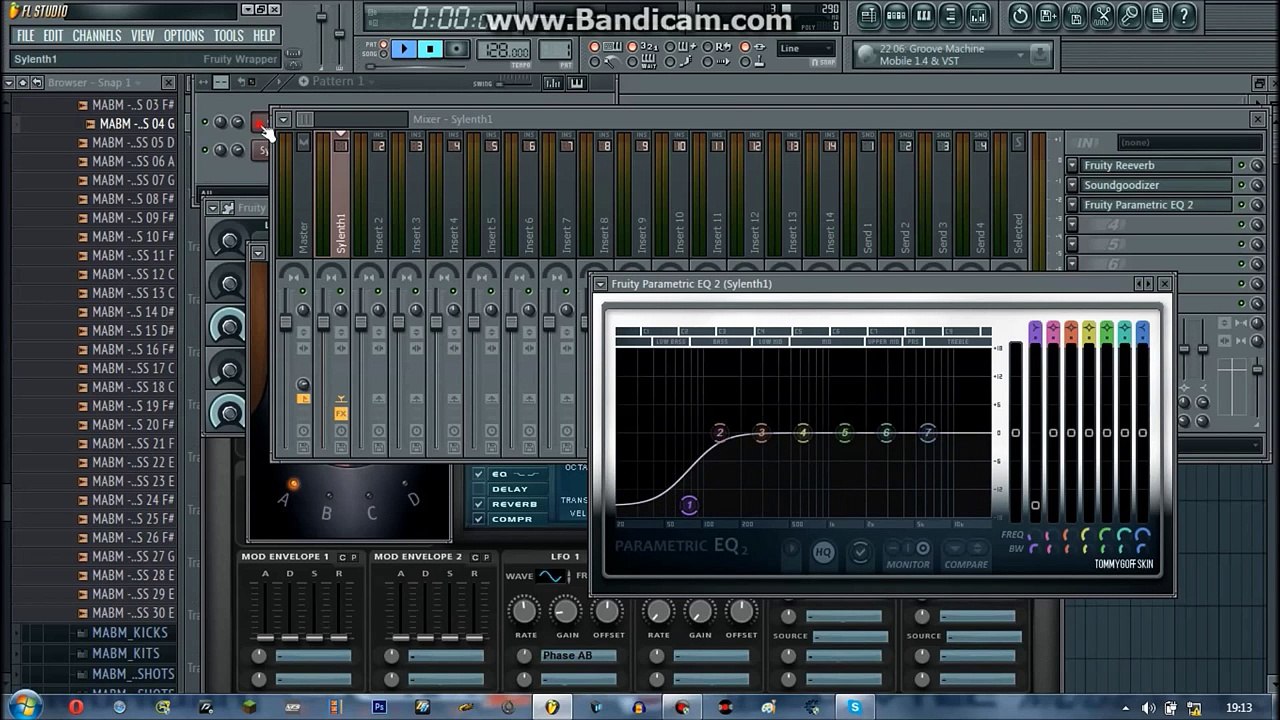Toggle Fruity Parametric EQ 2 enable LED
Viewport: 1280px width, 720px height.
1241,205
